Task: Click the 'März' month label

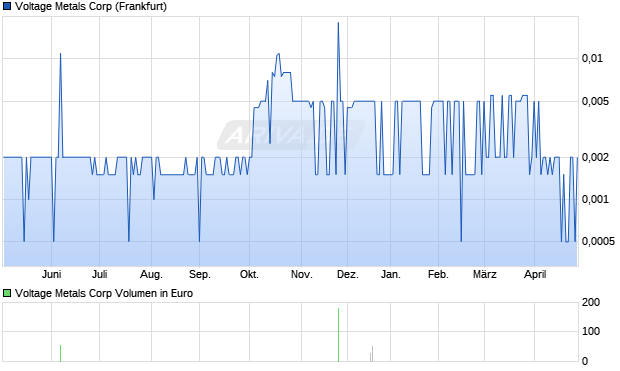Action: tap(485, 274)
